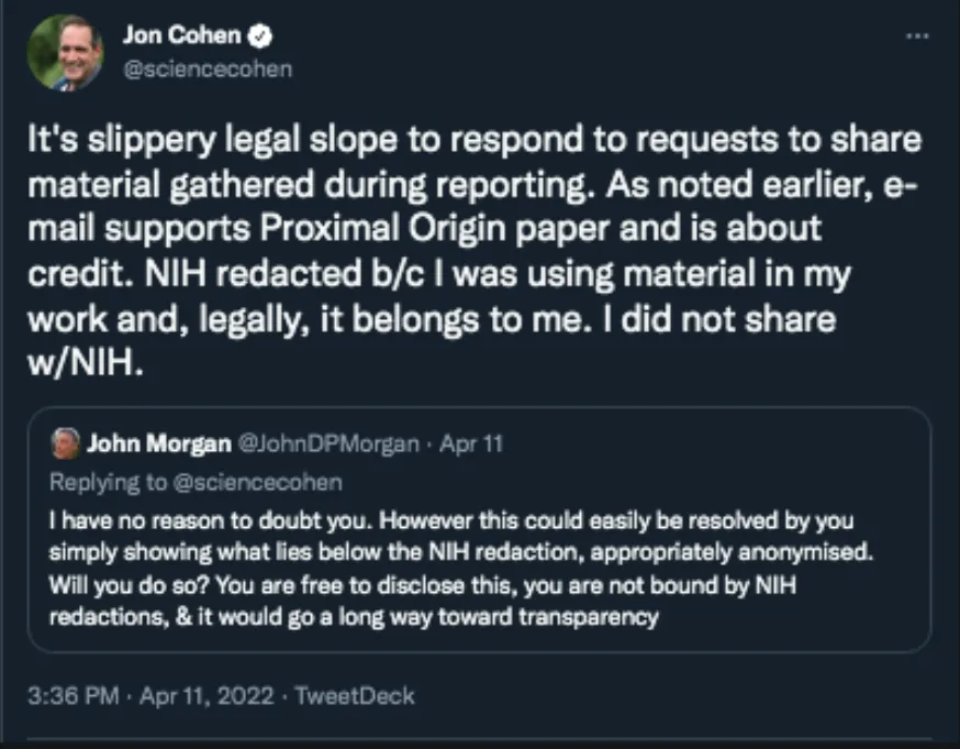Open Jon Cohen's profile photo
Screen dimensions: 960x756
[x=65, y=53]
